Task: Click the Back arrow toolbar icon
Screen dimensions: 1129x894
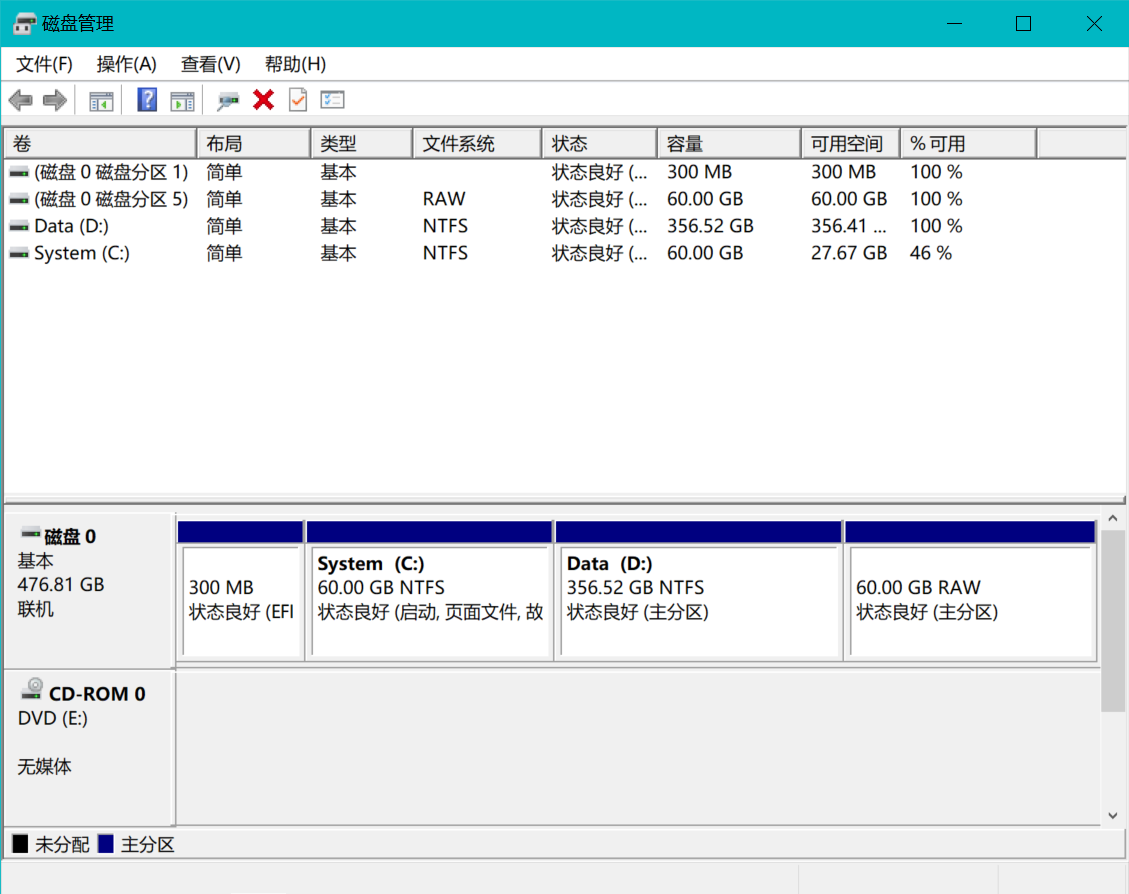Action: click(21, 100)
